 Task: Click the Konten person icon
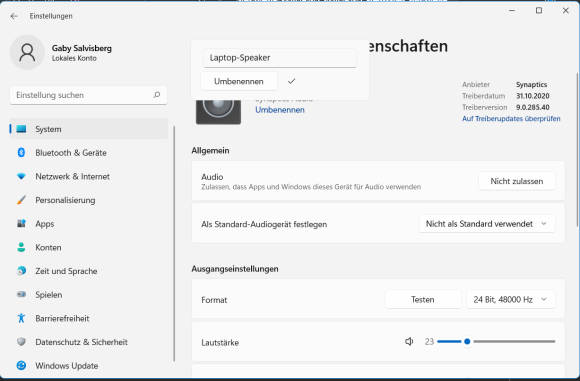click(21, 247)
